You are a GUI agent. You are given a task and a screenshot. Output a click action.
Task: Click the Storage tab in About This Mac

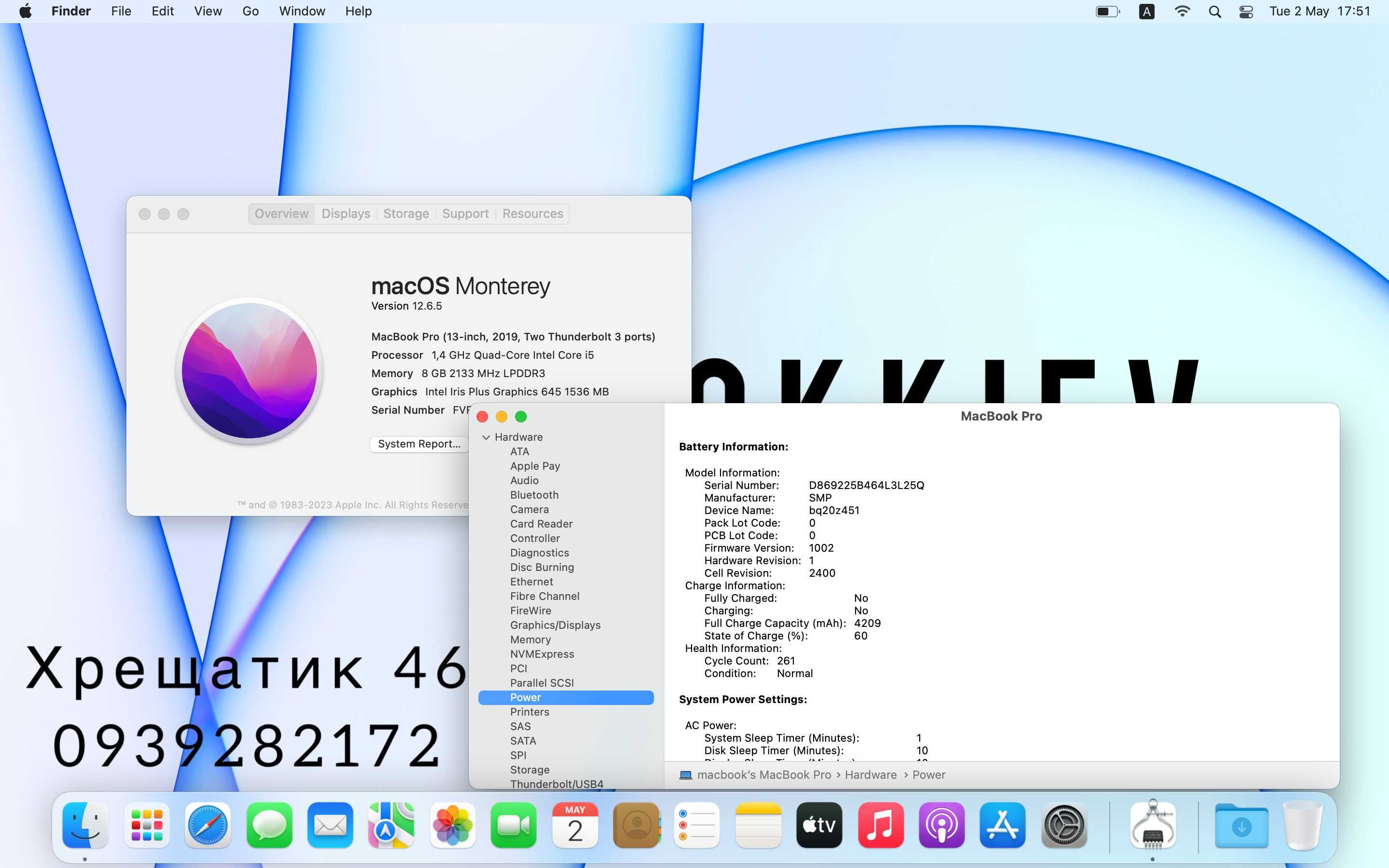pyautogui.click(x=405, y=213)
